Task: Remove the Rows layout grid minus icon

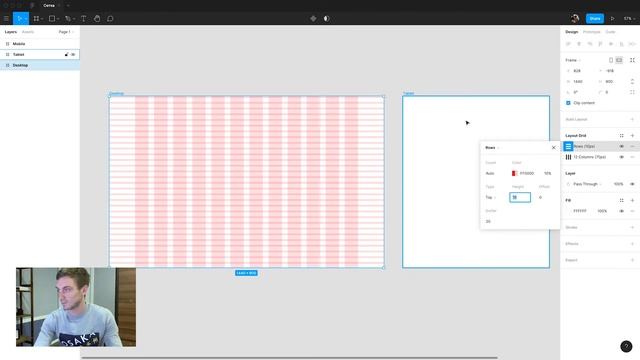Action: [x=632, y=146]
